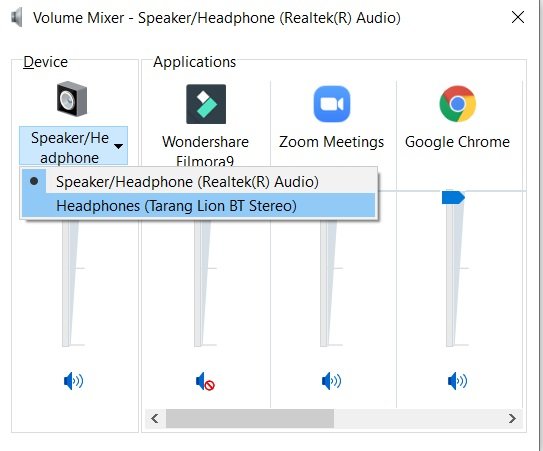543x451 pixels.
Task: Mute Zoom Meetings audio
Action: pyautogui.click(x=331, y=381)
